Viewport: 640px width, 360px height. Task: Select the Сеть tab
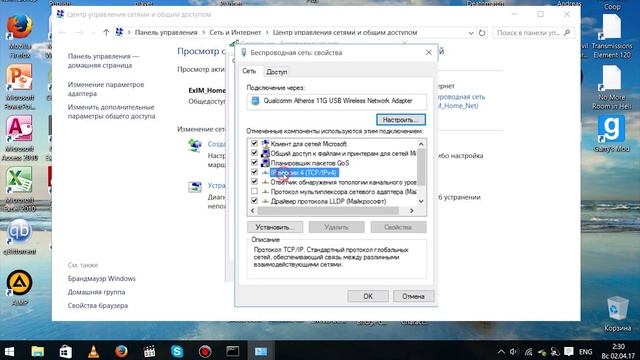[x=249, y=71]
